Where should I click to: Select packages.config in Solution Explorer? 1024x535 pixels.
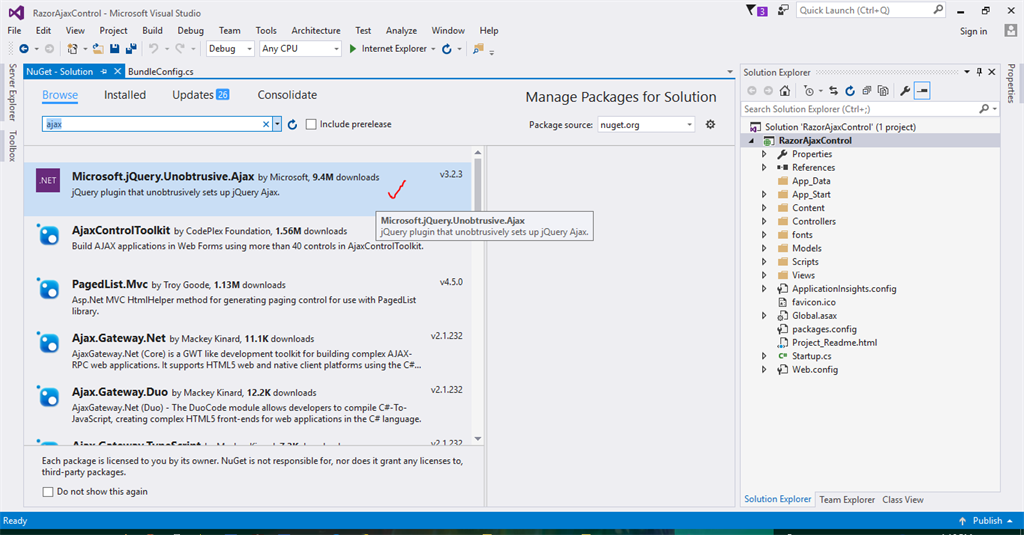point(824,329)
